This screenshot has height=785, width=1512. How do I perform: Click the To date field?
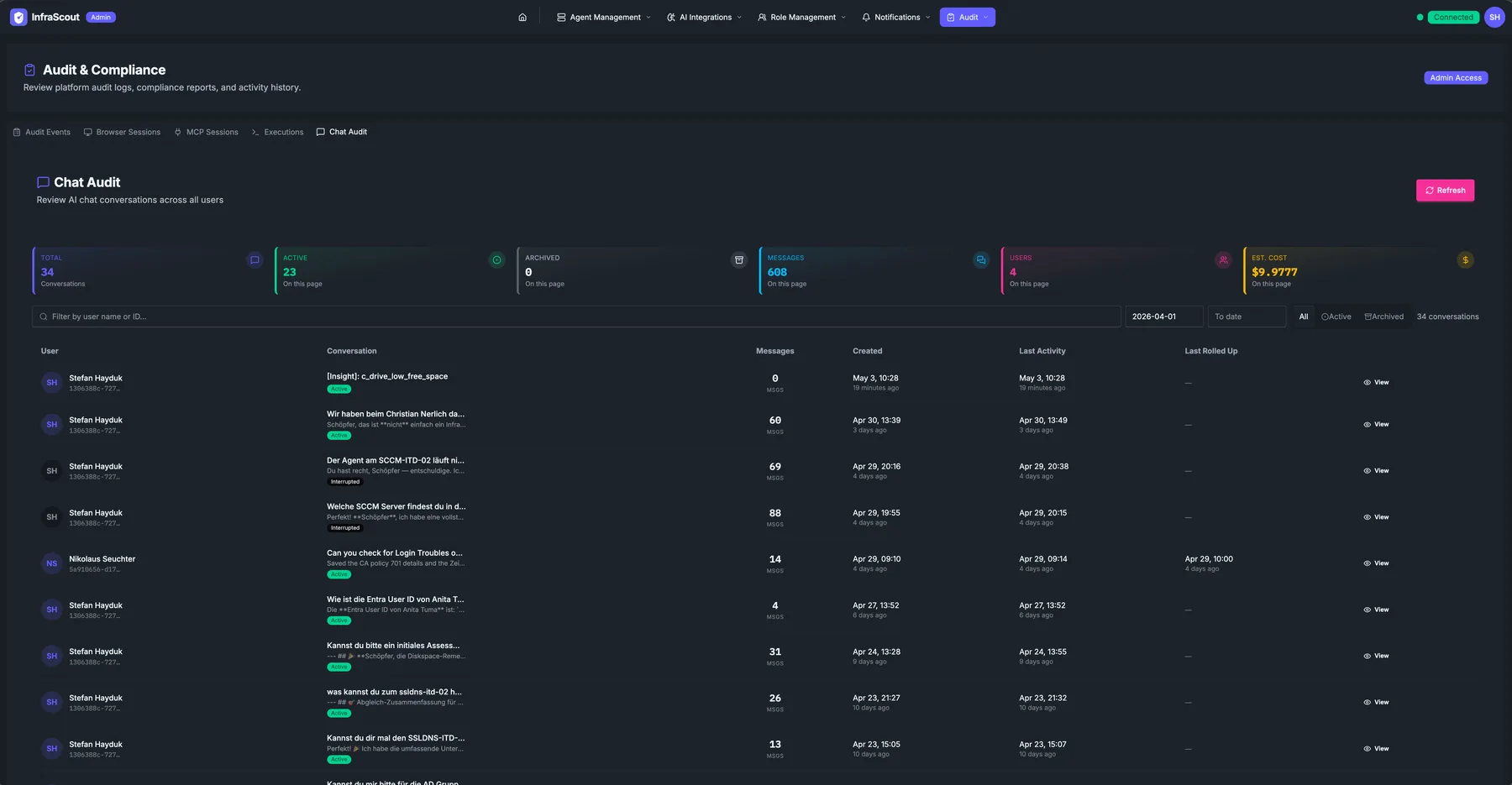click(1247, 317)
